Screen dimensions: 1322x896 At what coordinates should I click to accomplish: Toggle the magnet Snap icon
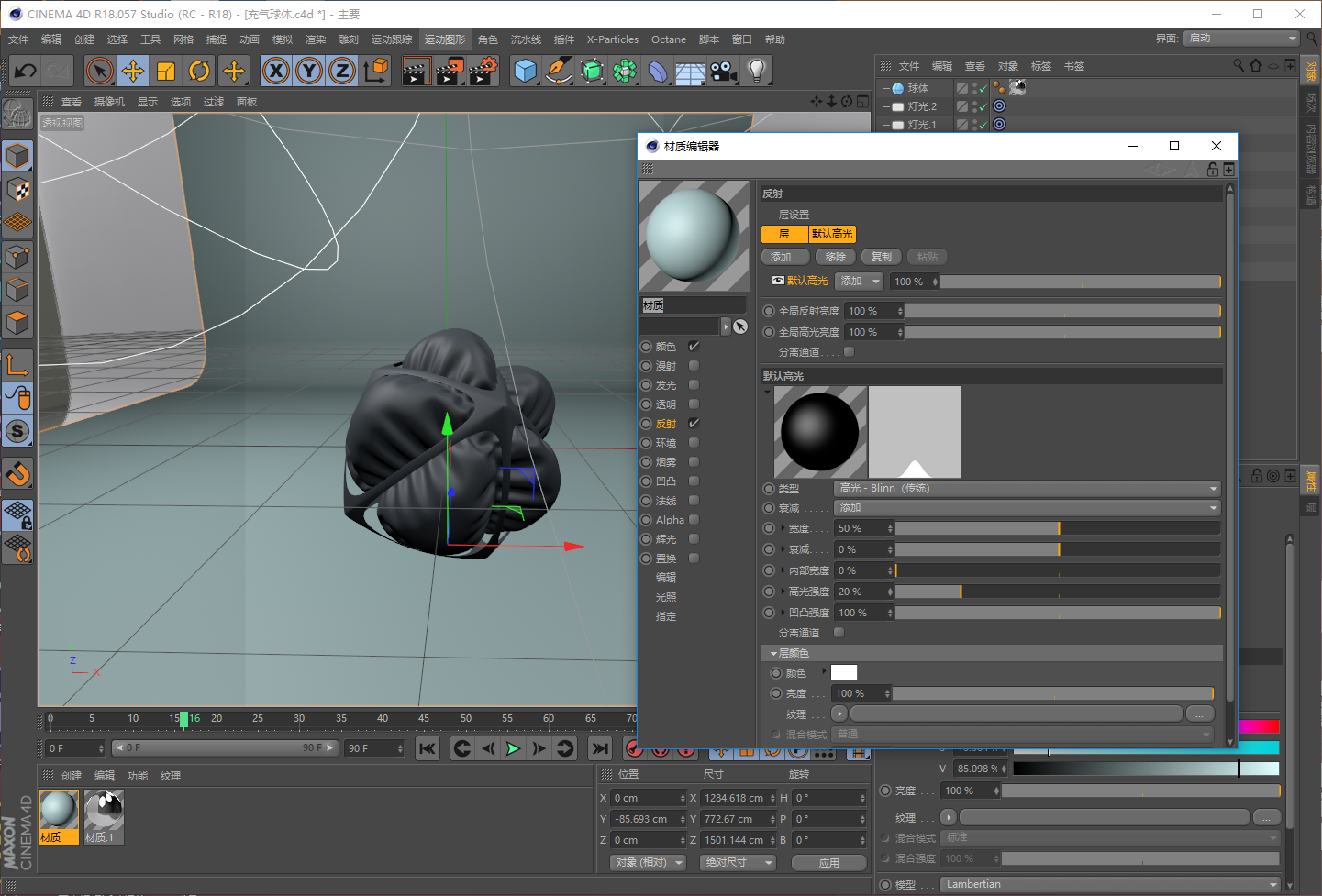coord(17,473)
